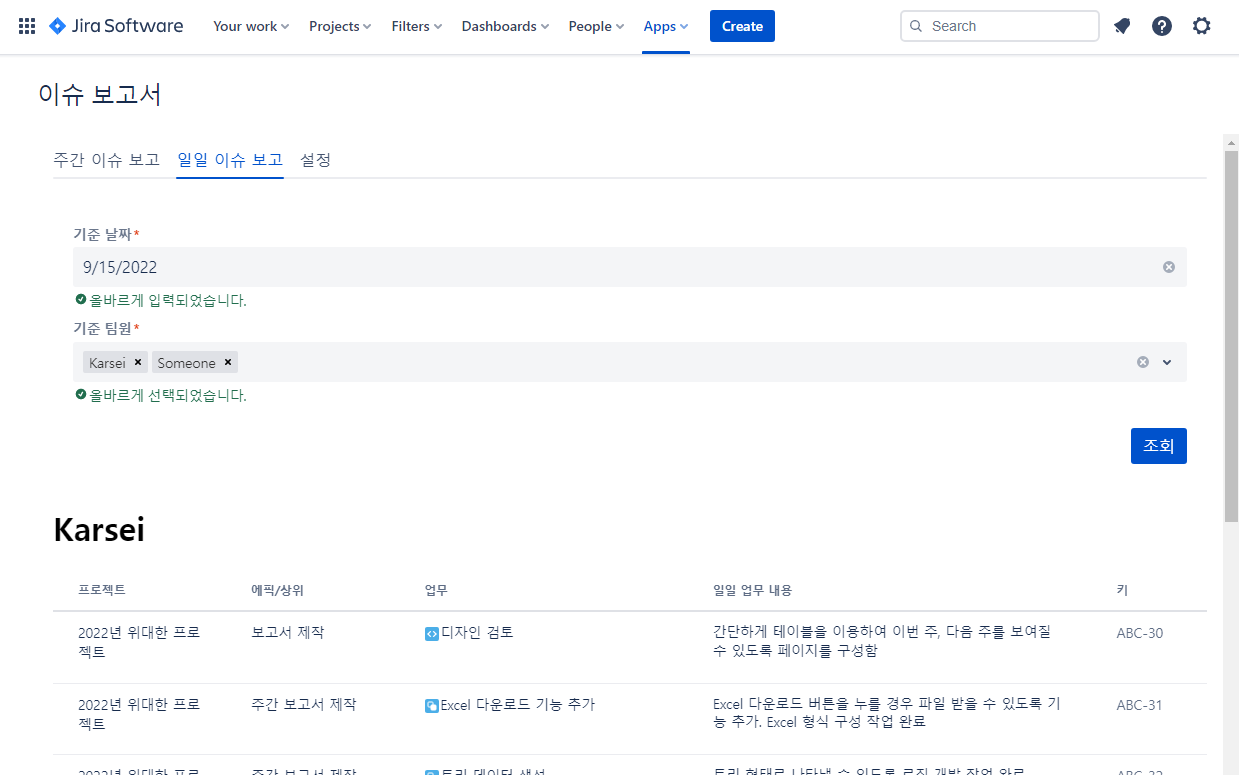Open the Filters menu
The image size is (1239, 775).
pos(417,26)
